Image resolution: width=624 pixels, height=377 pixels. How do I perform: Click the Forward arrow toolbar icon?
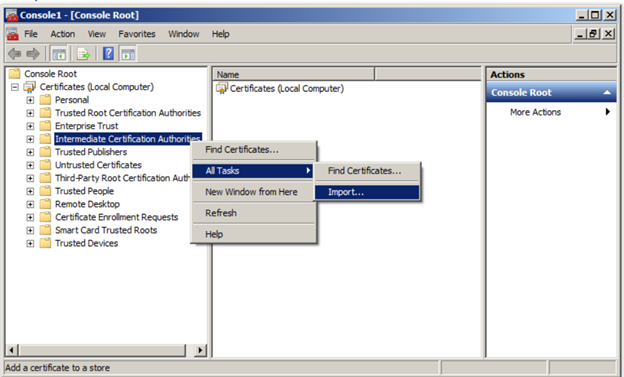point(33,53)
